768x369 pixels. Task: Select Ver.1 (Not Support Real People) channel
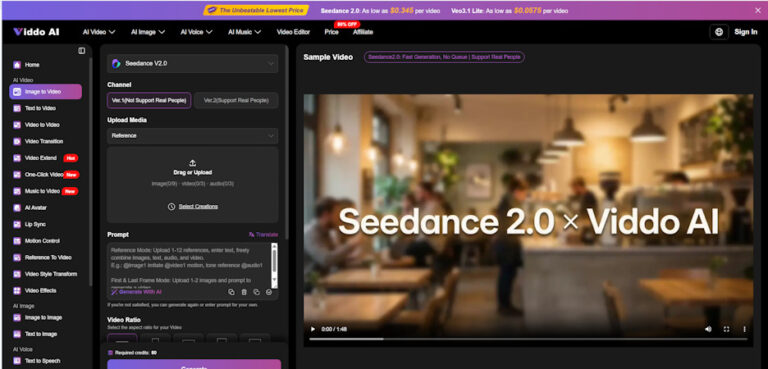pos(149,100)
